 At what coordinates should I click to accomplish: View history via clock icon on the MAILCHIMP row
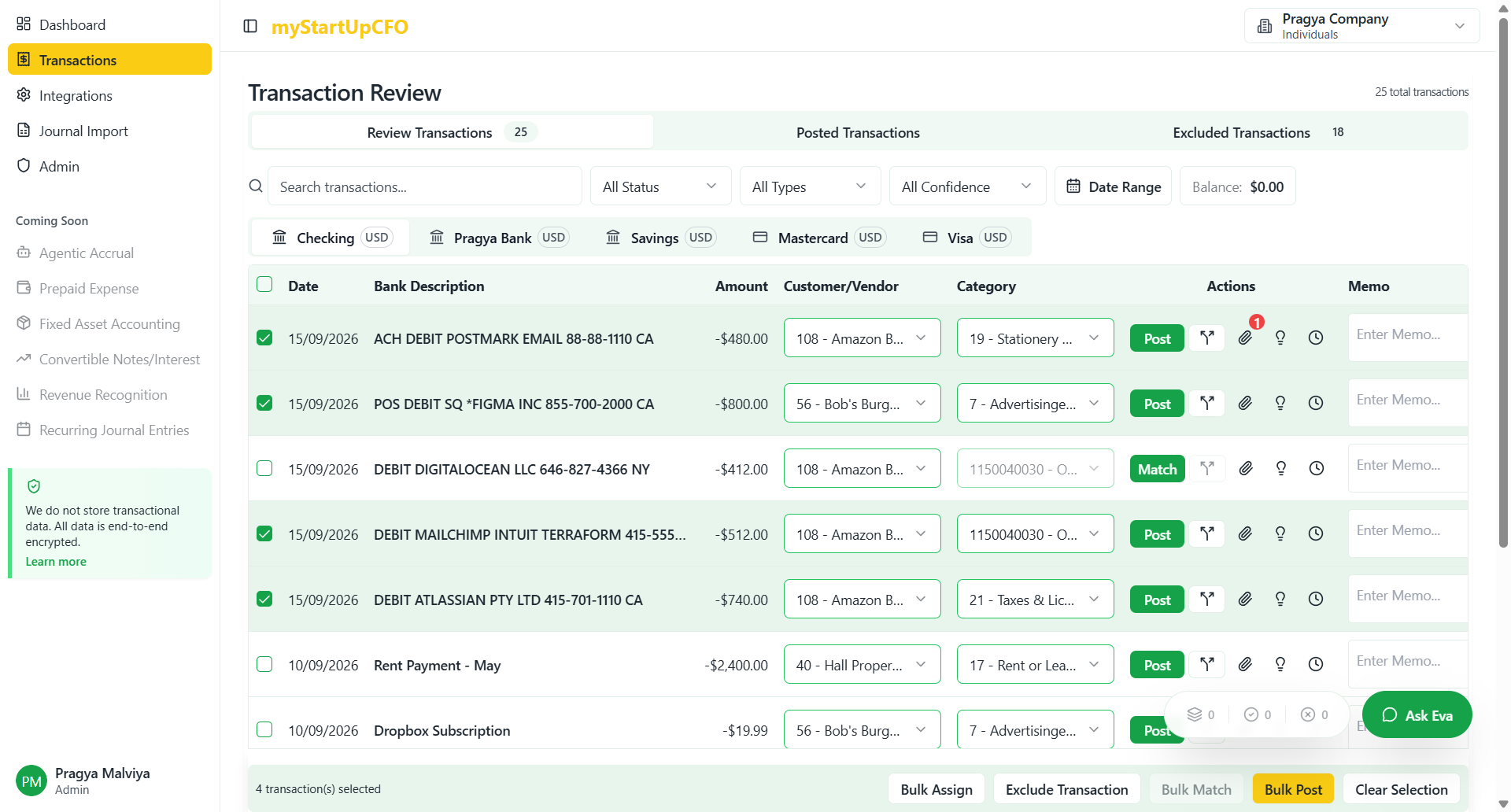pyautogui.click(x=1316, y=533)
